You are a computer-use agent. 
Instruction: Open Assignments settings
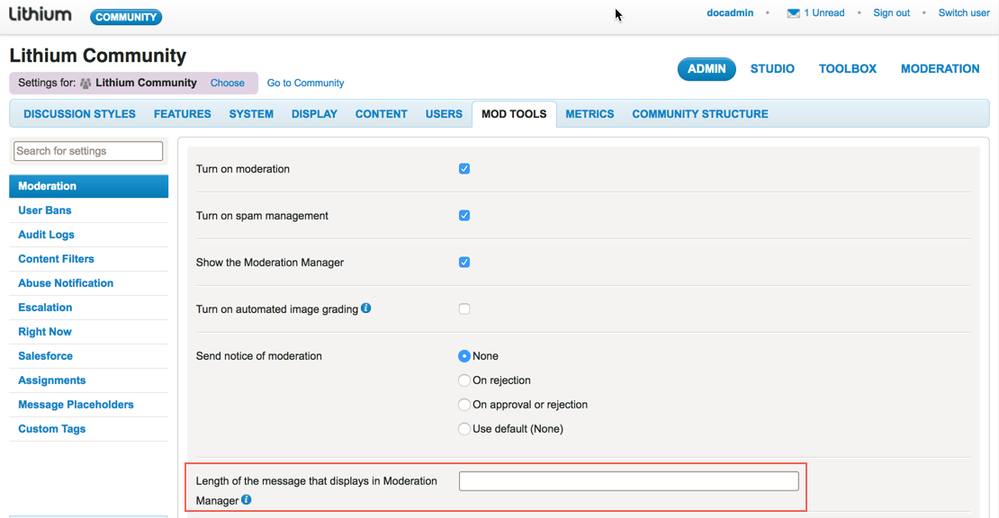pyautogui.click(x=52, y=380)
